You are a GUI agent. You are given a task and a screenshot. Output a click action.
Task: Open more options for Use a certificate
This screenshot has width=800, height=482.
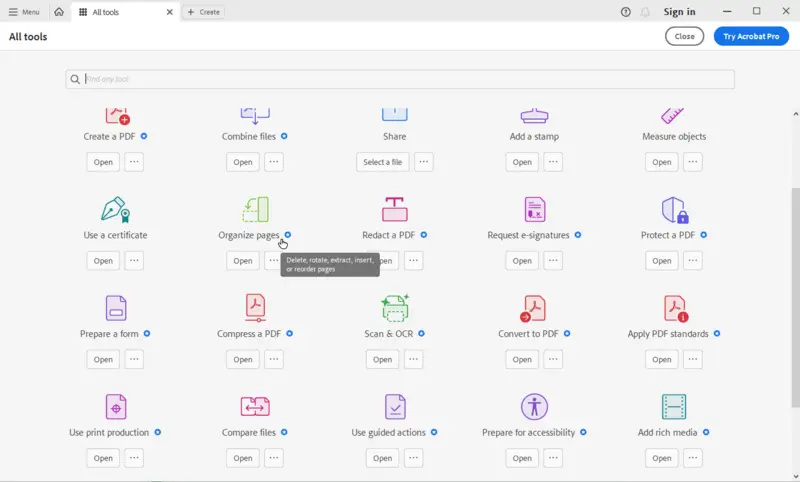[134, 260]
